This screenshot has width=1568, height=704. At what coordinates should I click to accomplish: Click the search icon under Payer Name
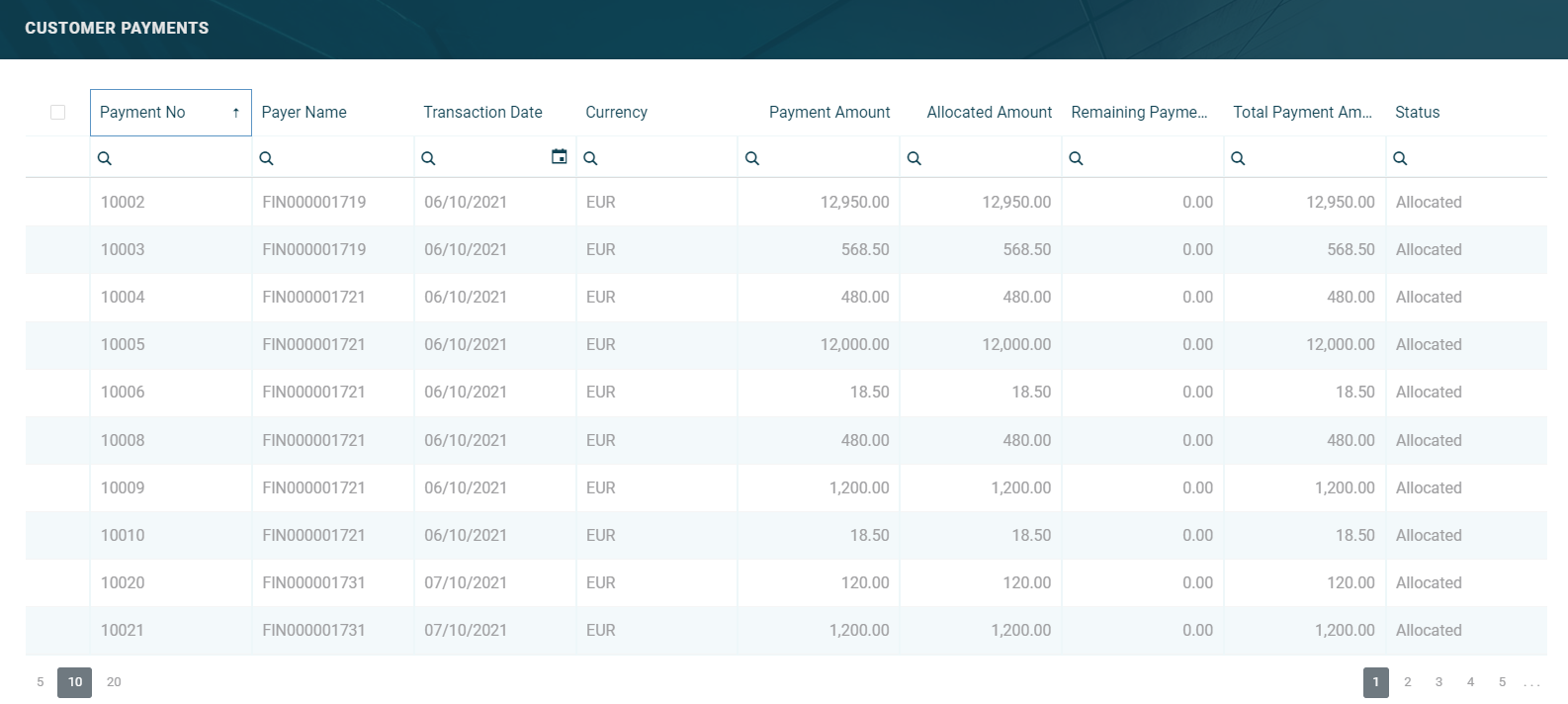[x=266, y=158]
